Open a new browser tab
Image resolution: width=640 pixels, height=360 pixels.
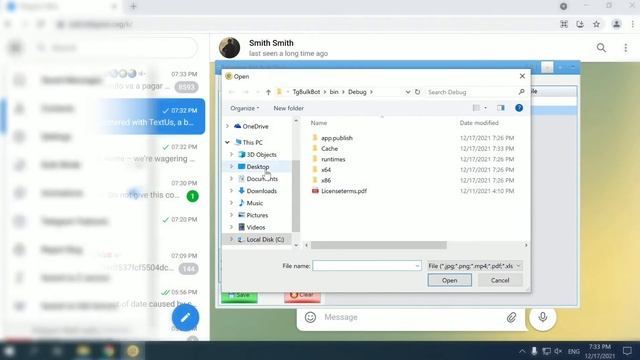coord(133,7)
